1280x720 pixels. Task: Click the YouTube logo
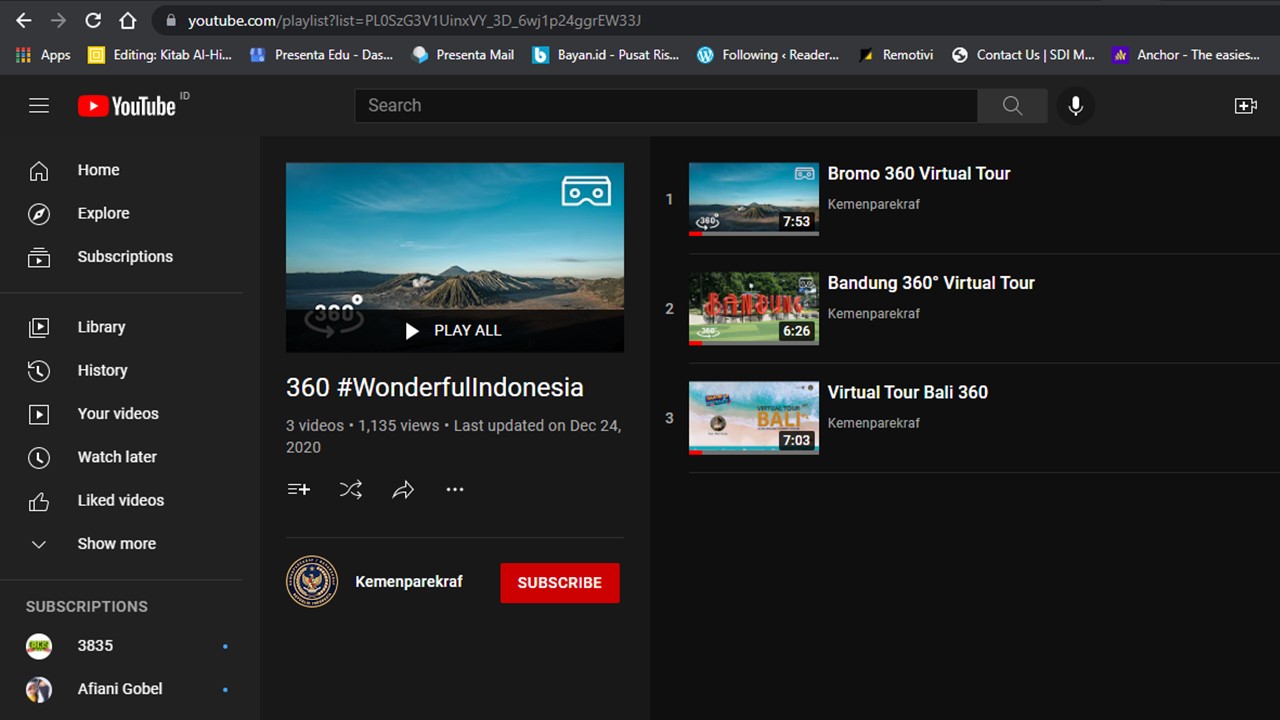(127, 106)
